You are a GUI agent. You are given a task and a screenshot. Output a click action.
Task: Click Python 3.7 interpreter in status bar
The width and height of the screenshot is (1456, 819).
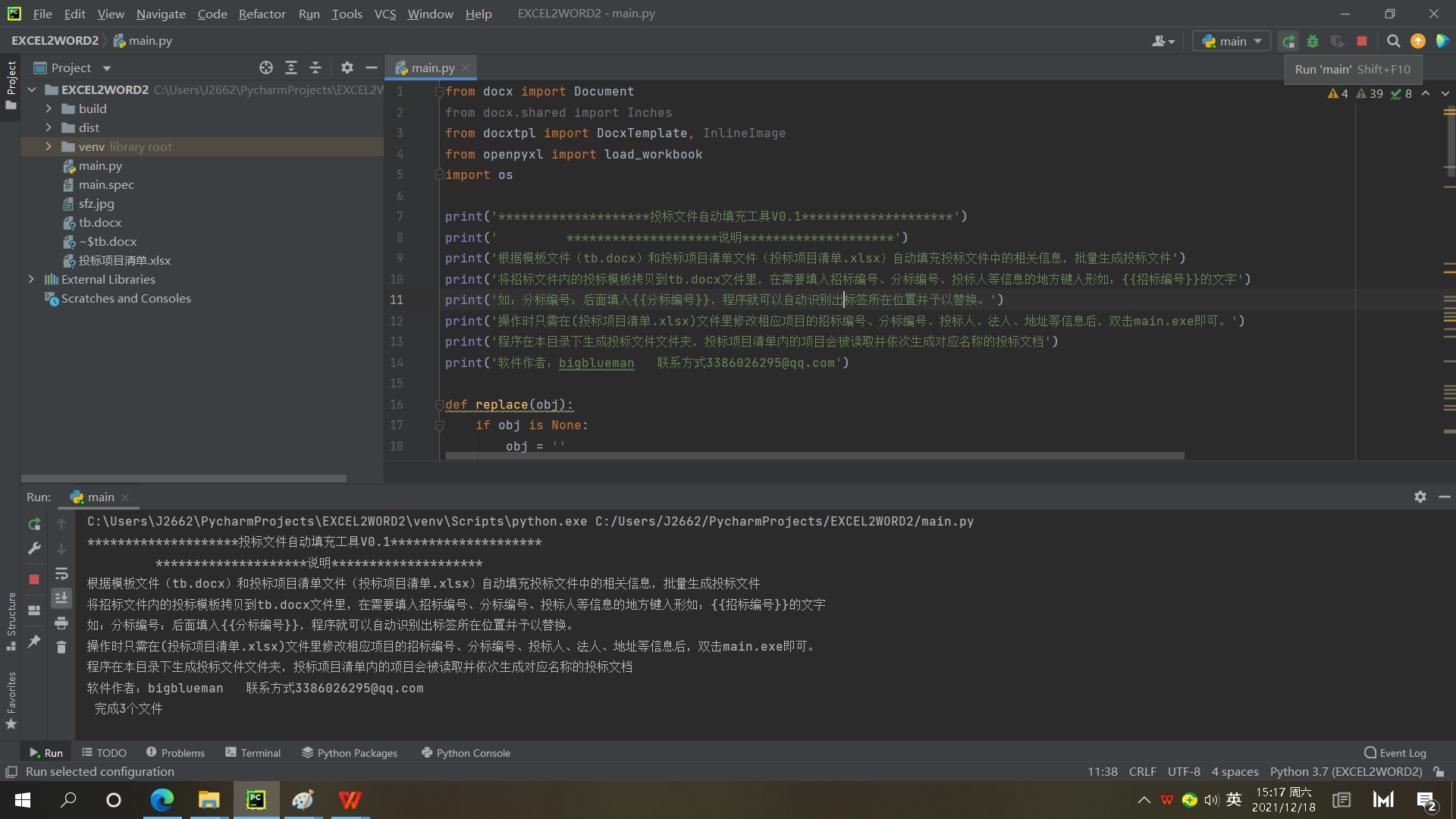(x=1346, y=772)
